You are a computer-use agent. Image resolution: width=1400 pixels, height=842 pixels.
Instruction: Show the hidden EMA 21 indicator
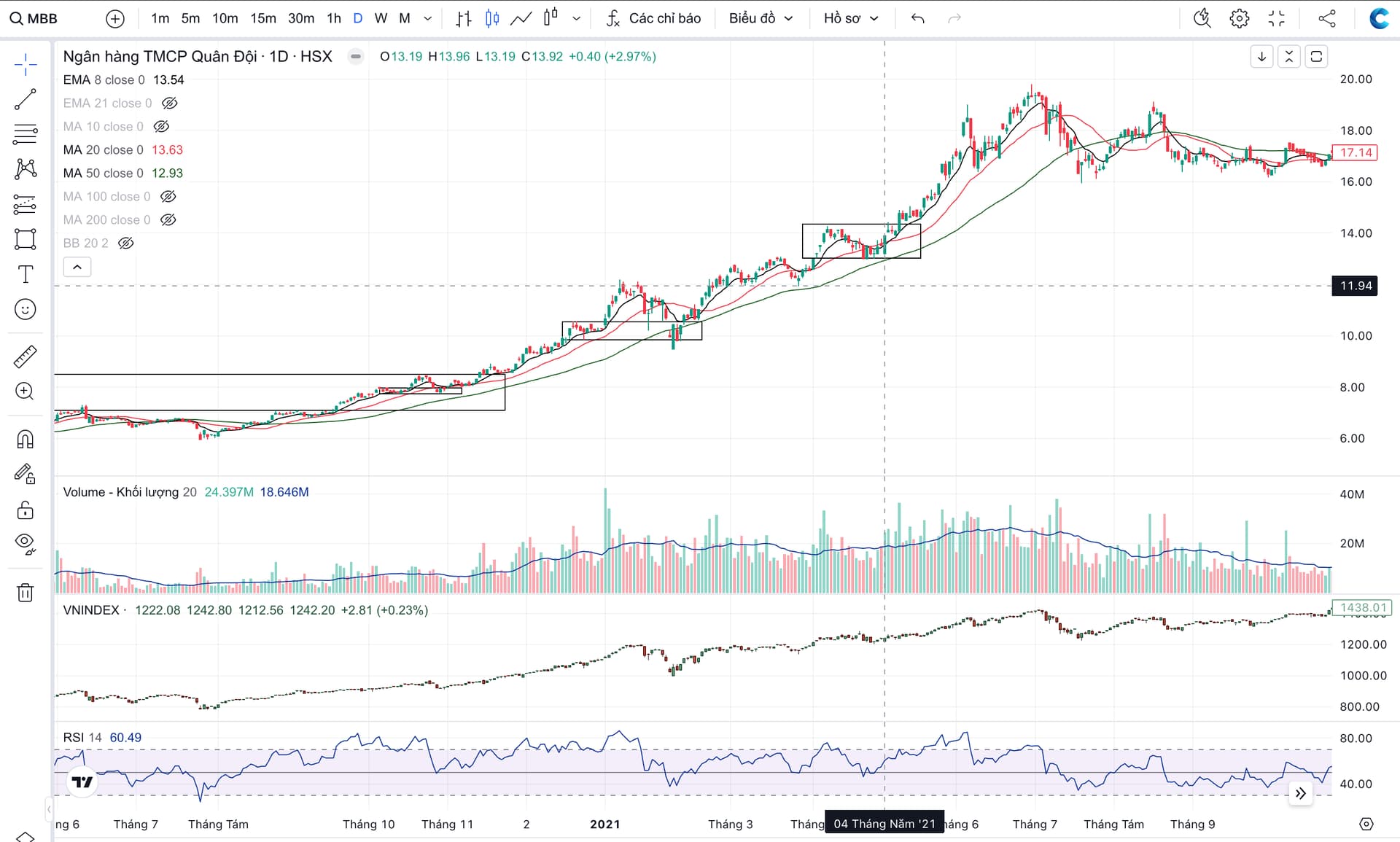pos(169,104)
